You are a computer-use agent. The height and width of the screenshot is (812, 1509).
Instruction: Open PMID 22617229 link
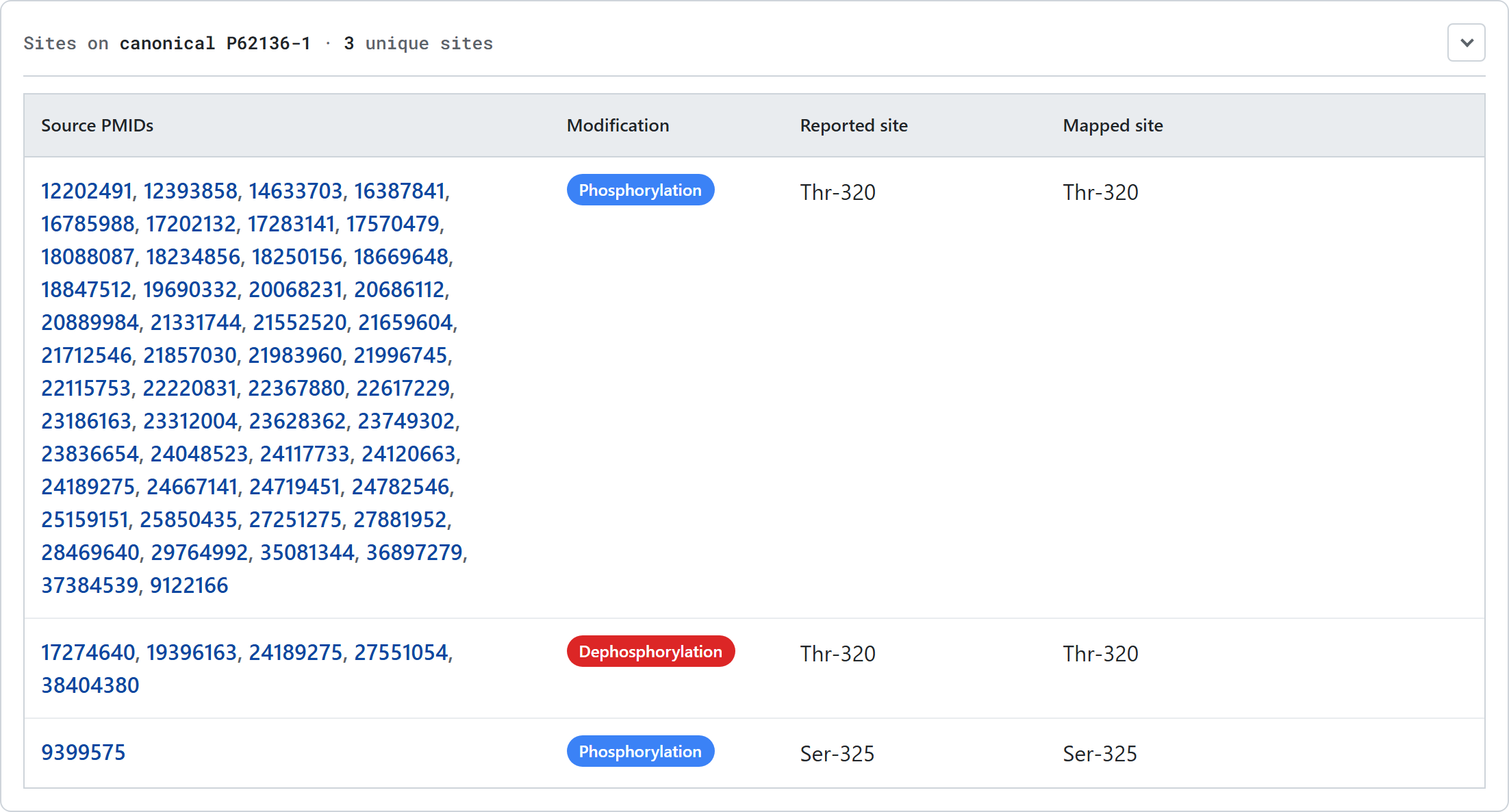point(403,388)
